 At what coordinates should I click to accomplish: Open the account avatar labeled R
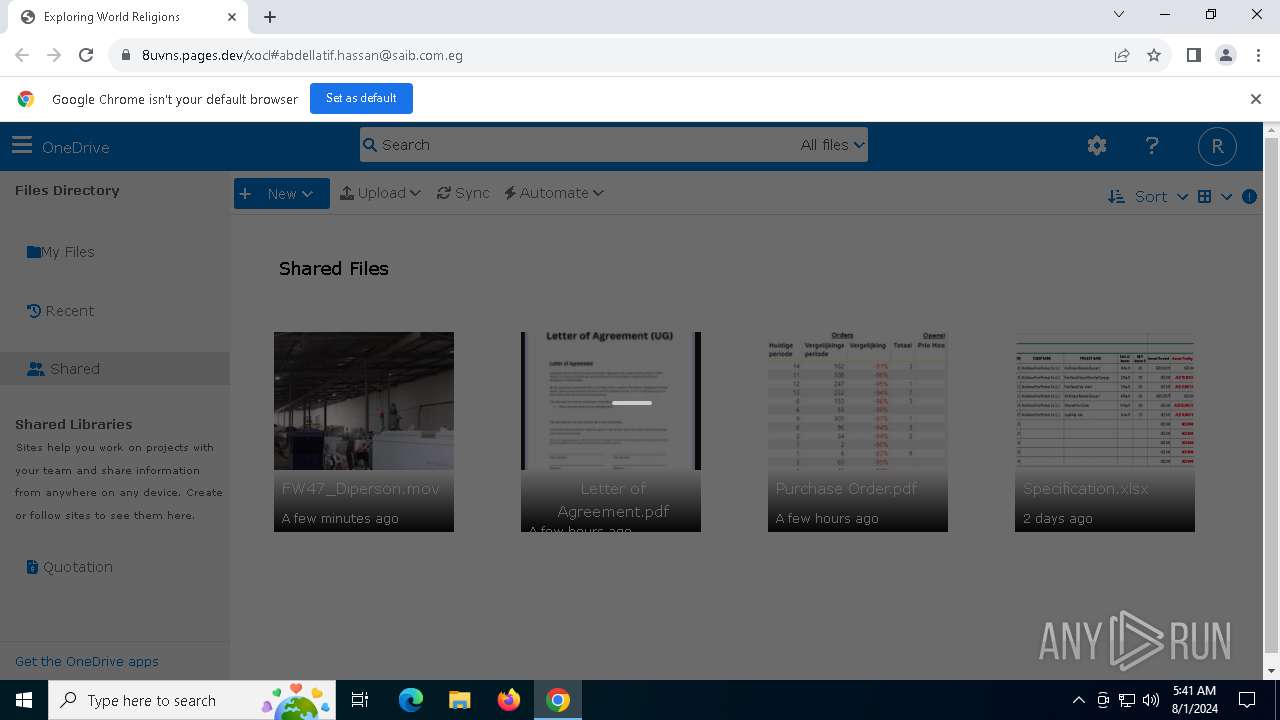tap(1217, 146)
